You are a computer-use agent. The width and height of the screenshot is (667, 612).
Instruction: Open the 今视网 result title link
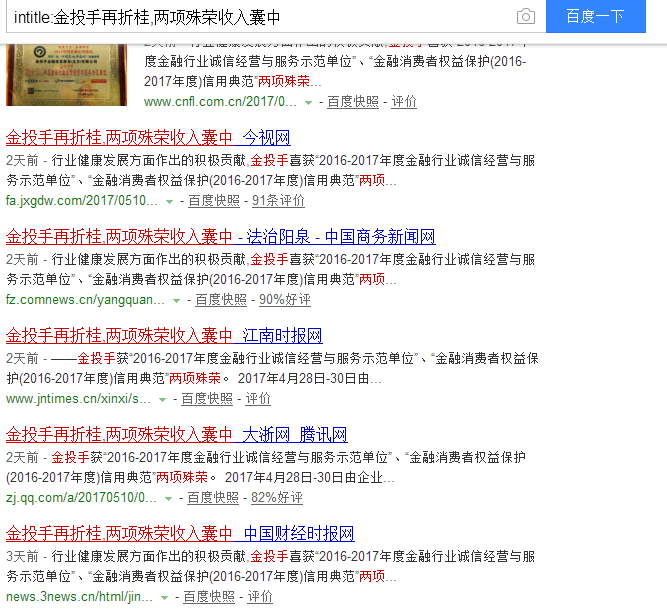(148, 137)
